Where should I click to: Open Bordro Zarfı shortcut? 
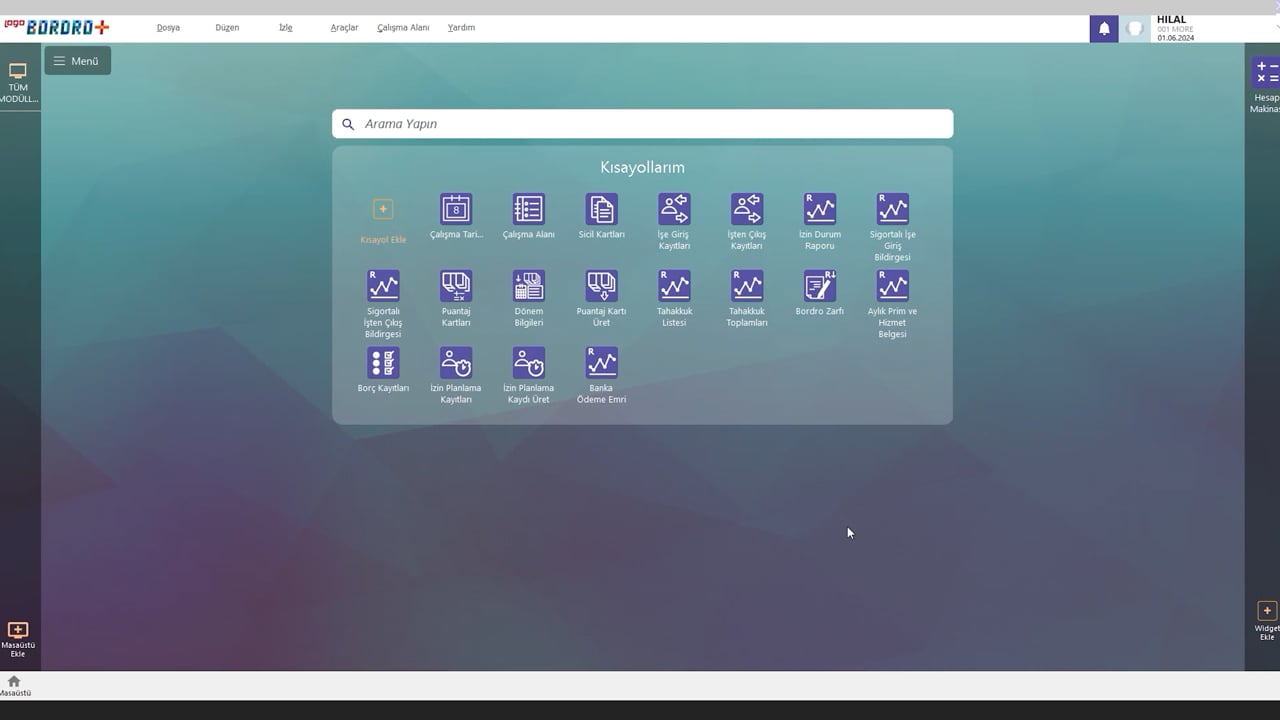pos(820,293)
